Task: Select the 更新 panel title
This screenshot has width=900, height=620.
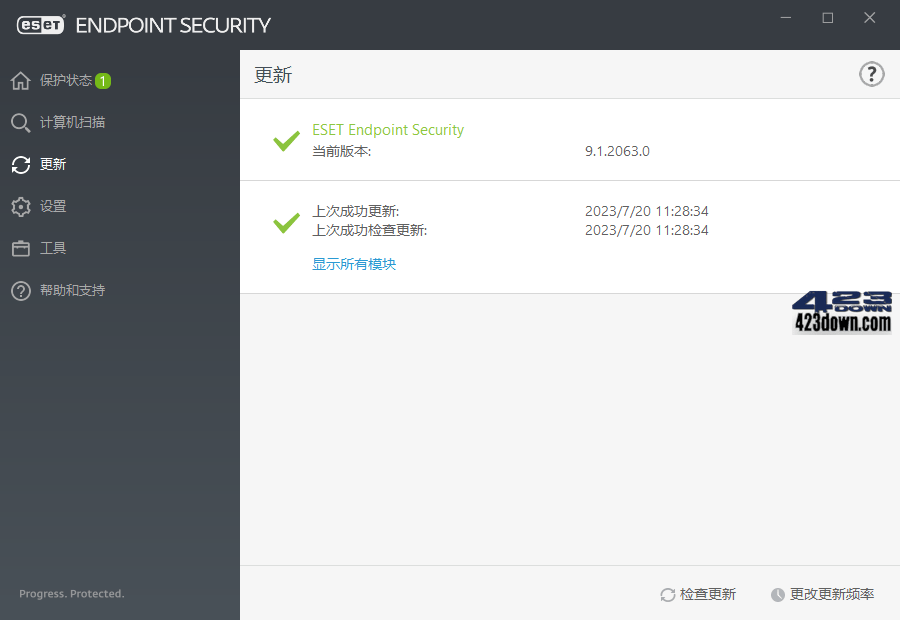Action: point(273,73)
